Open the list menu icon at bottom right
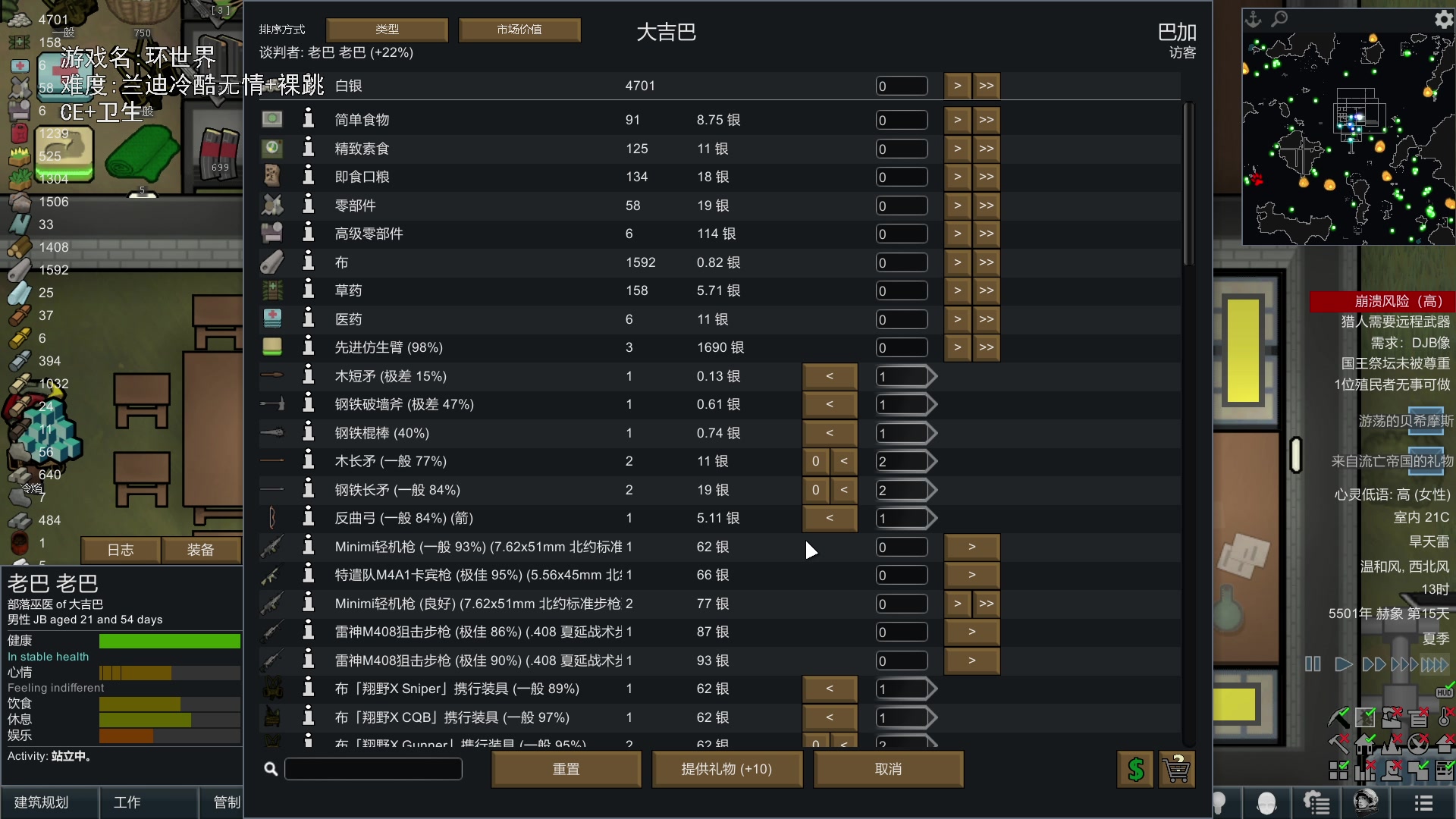The image size is (1456, 819). point(1423,804)
